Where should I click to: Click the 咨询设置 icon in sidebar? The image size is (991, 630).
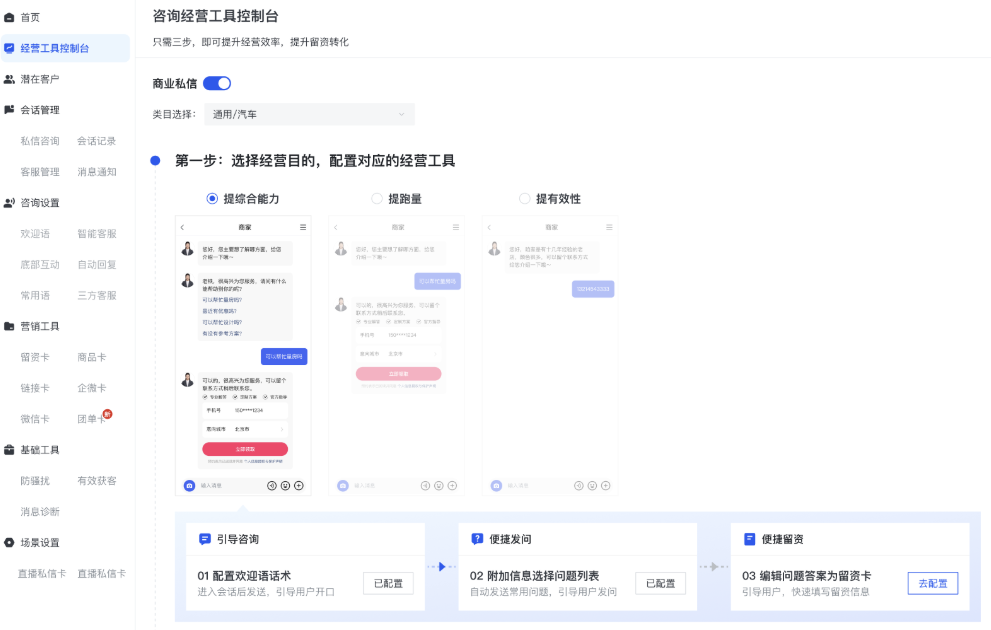click(9, 203)
